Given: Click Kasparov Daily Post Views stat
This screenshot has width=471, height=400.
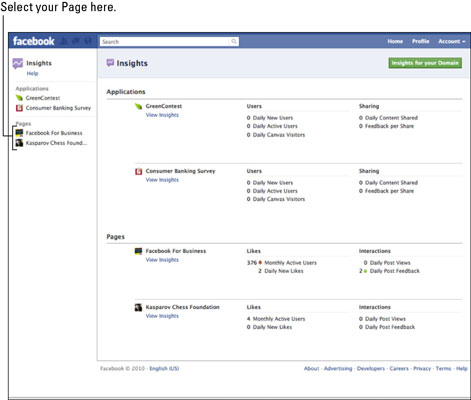Looking at the screenshot, I should (x=382, y=319).
